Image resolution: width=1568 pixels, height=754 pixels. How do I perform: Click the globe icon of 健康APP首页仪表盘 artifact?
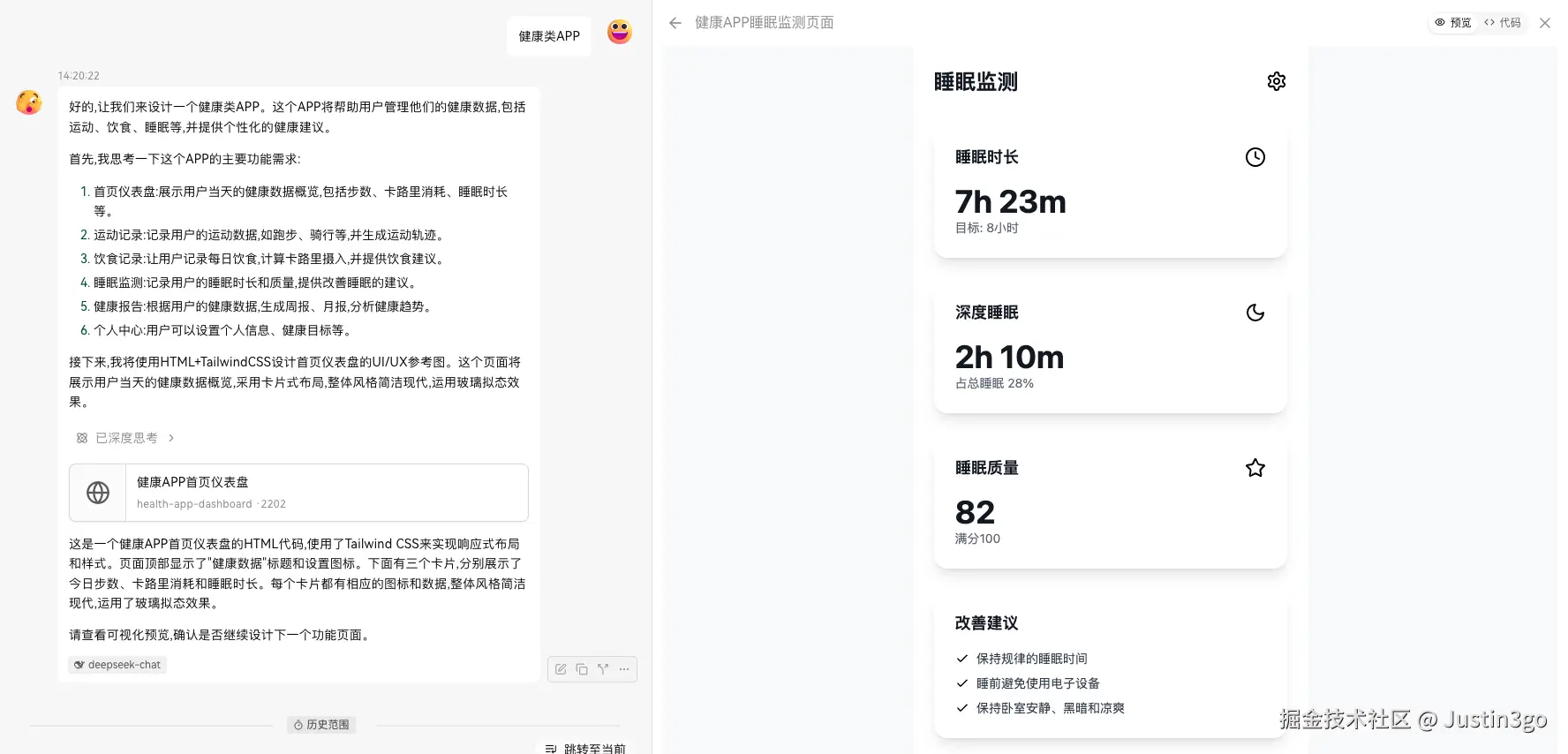[98, 493]
